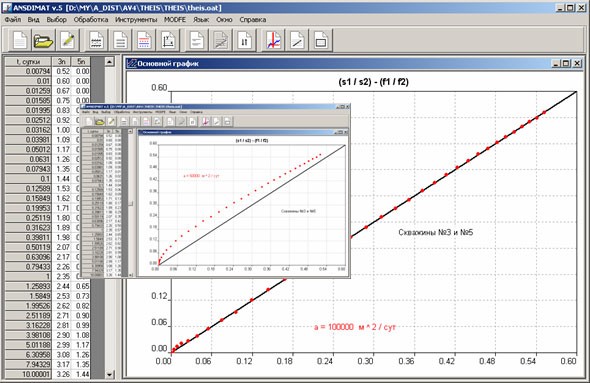Open the Файл menu

(x=13, y=20)
